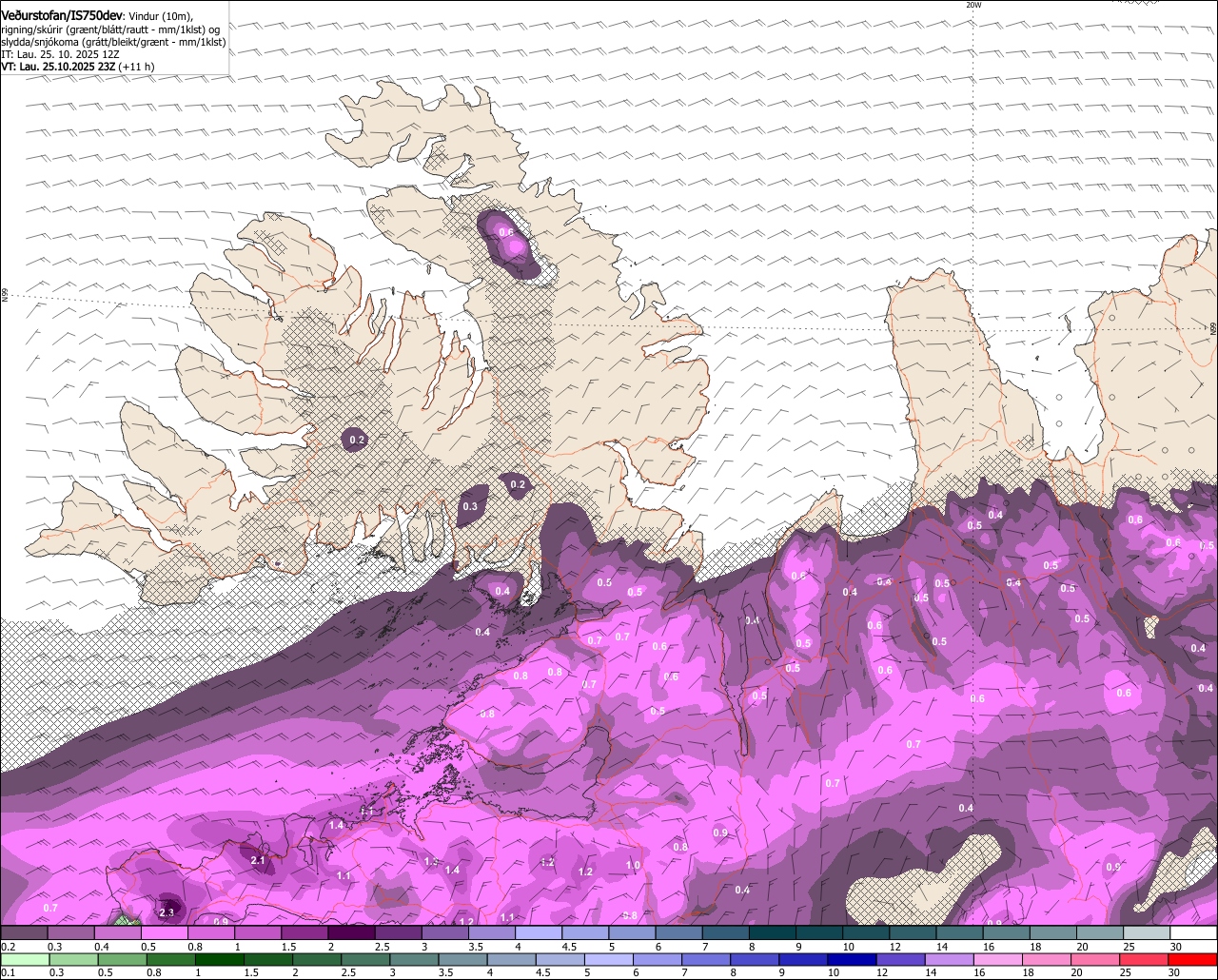Viewport: 1218px width, 980px height.
Task: Select the upper legend swatch starting at 1.5
Action: click(x=305, y=932)
